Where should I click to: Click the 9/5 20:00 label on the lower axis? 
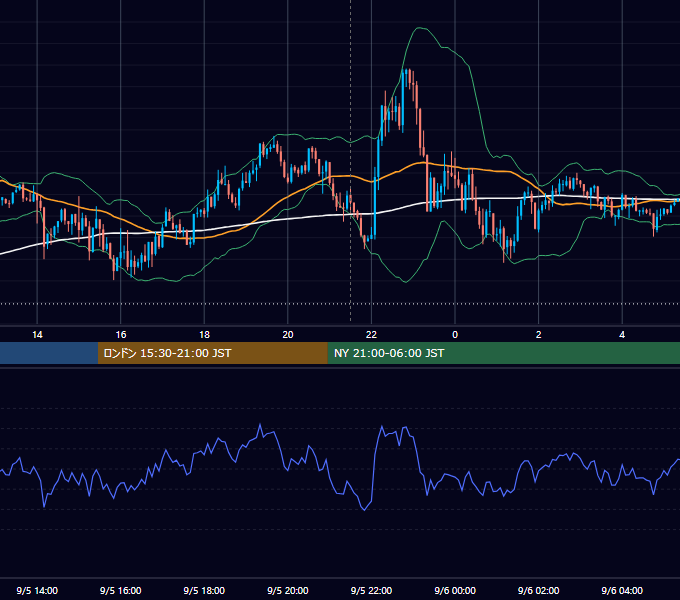(x=288, y=590)
